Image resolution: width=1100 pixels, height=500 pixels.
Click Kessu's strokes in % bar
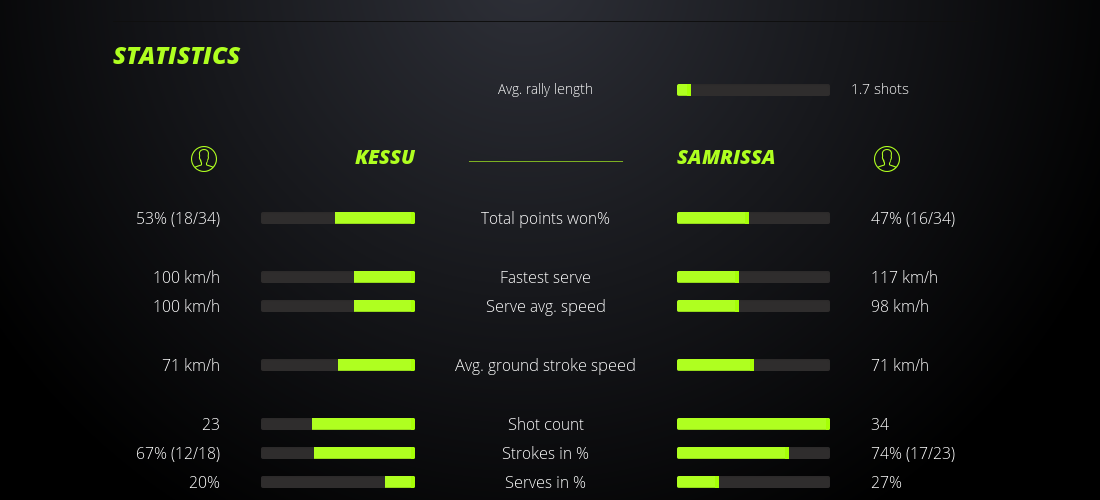coord(338,453)
